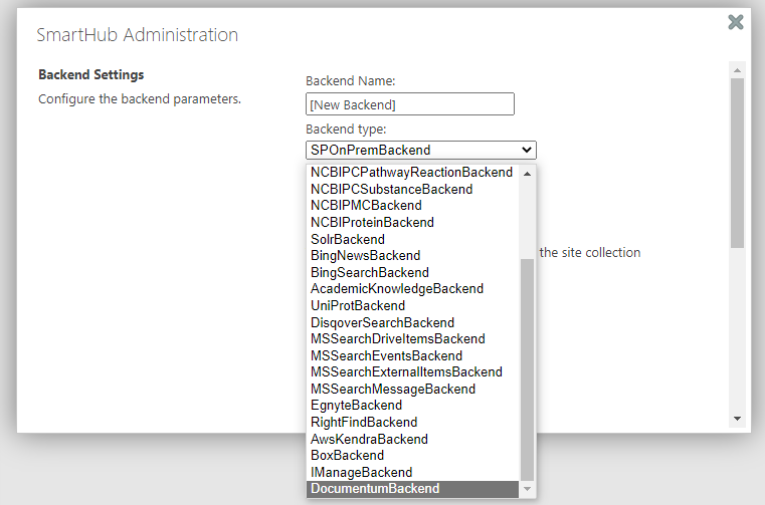Screen dimensions: 765x505
Task: Click the dropdown list scroll-up arrow
Action: 527,173
